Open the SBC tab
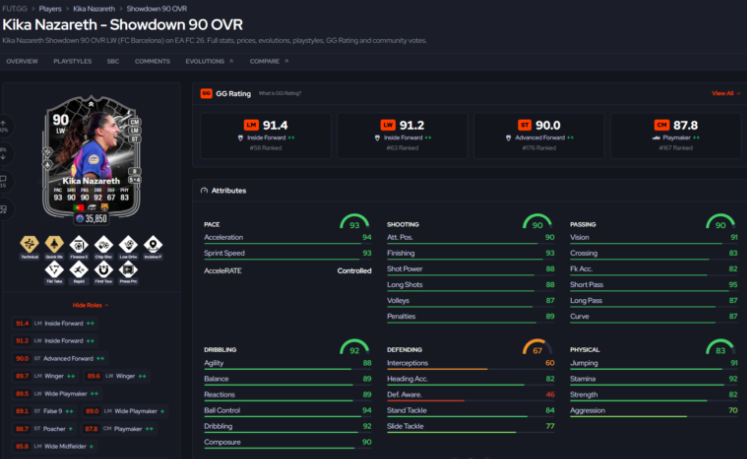Viewport: 747px width, 459px height. 113,61
